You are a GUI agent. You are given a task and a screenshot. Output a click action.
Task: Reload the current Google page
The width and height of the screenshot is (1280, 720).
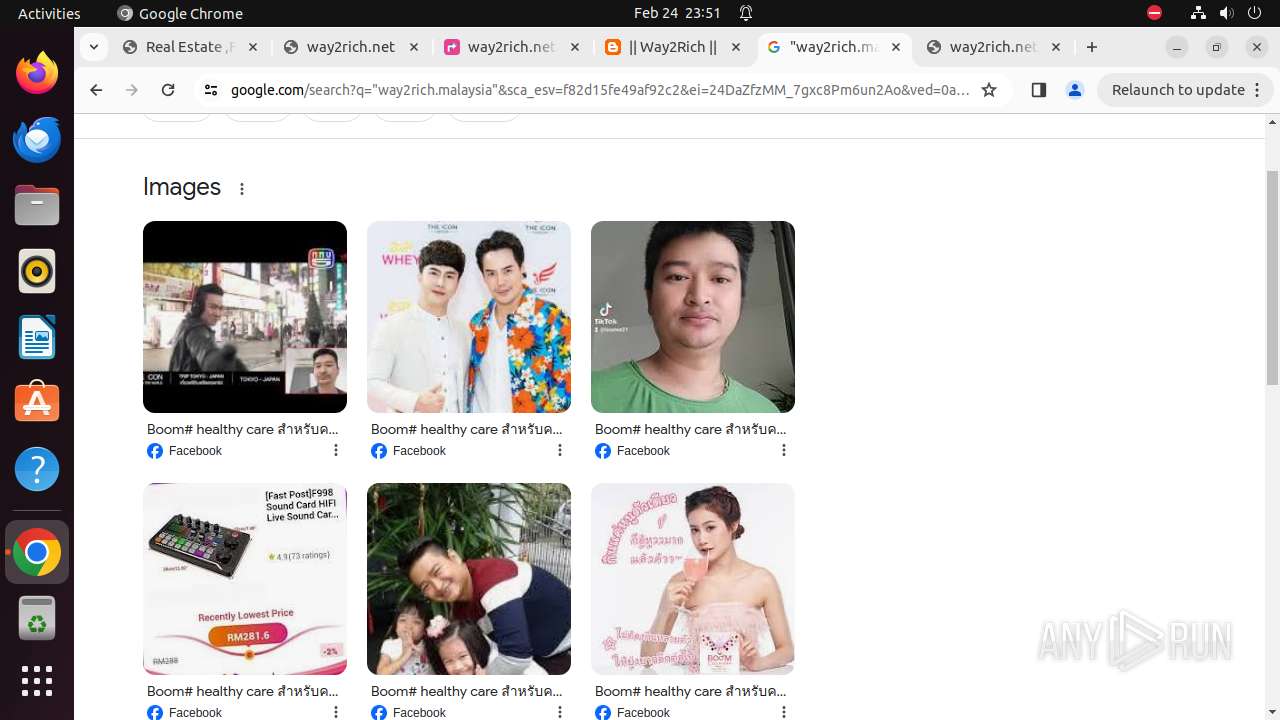pos(168,90)
